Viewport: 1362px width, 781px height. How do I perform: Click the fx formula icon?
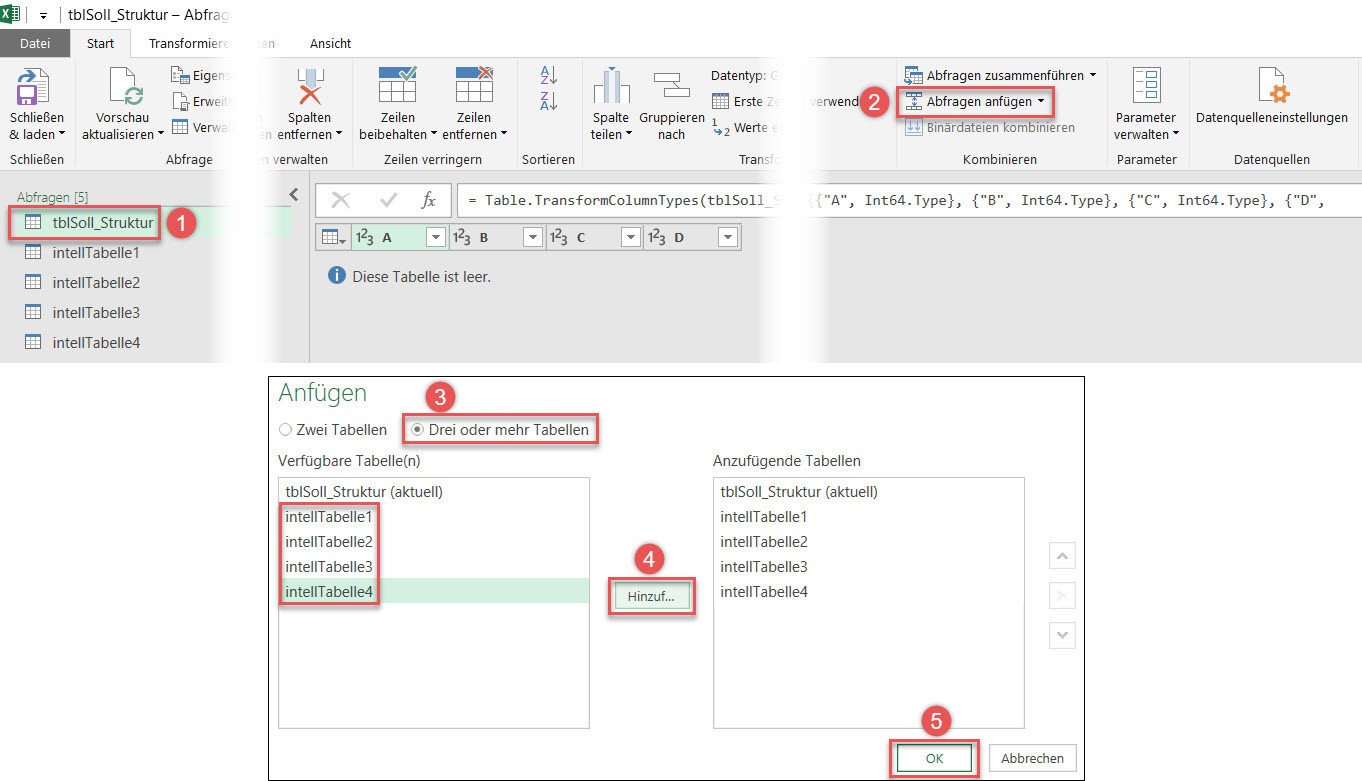[429, 200]
